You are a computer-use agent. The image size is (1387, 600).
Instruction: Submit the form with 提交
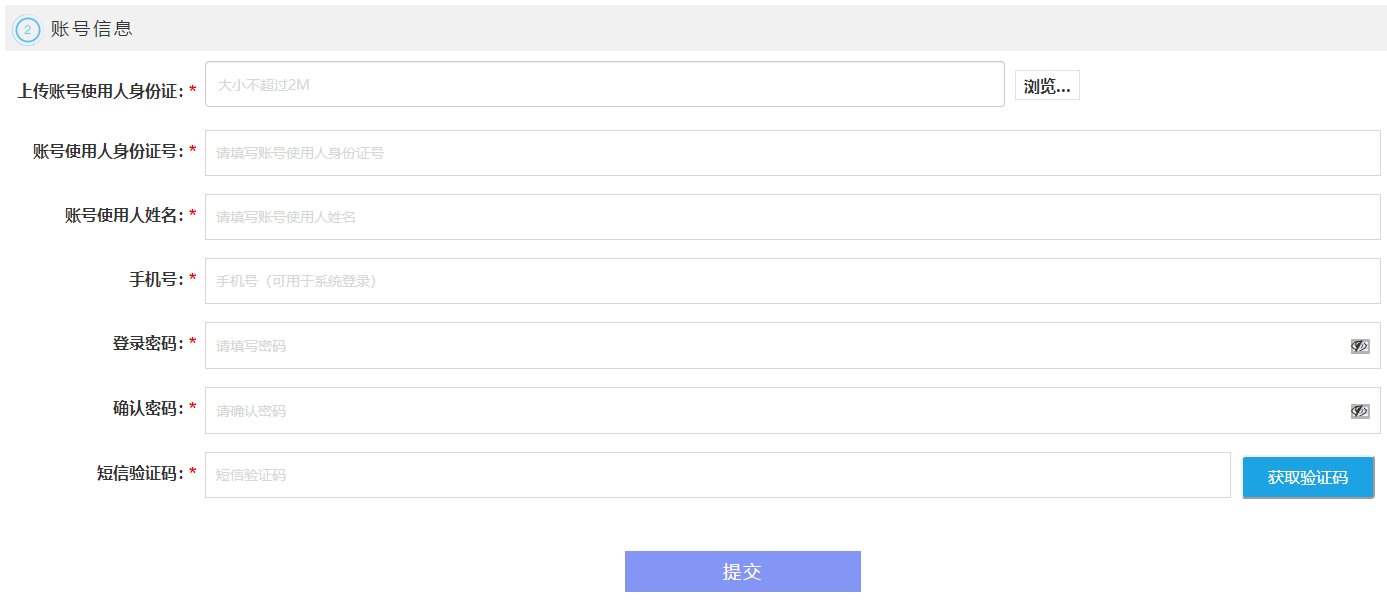(x=742, y=571)
